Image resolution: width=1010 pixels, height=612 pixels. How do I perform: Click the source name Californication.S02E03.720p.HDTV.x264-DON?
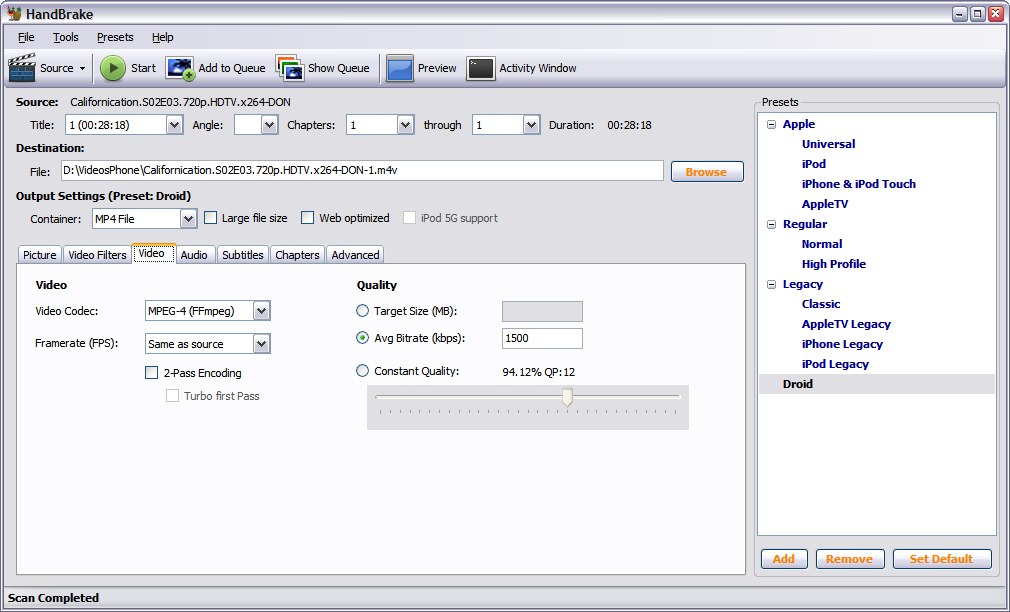click(180, 102)
